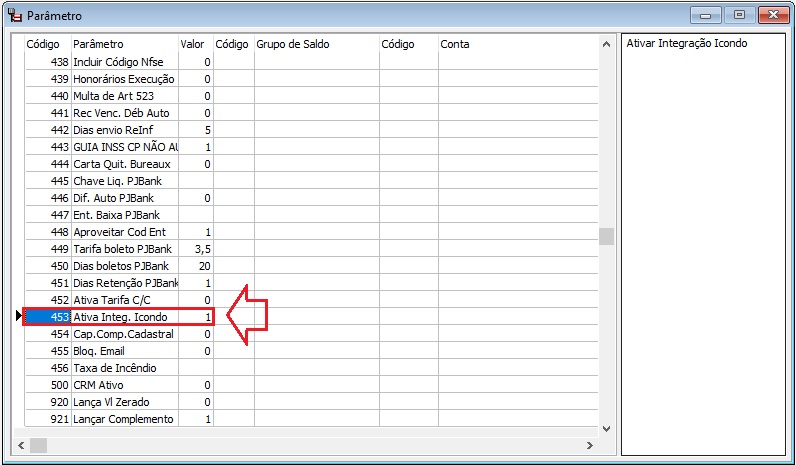
Task: Click the Parâmetro window icon in title bar
Action: point(14,16)
